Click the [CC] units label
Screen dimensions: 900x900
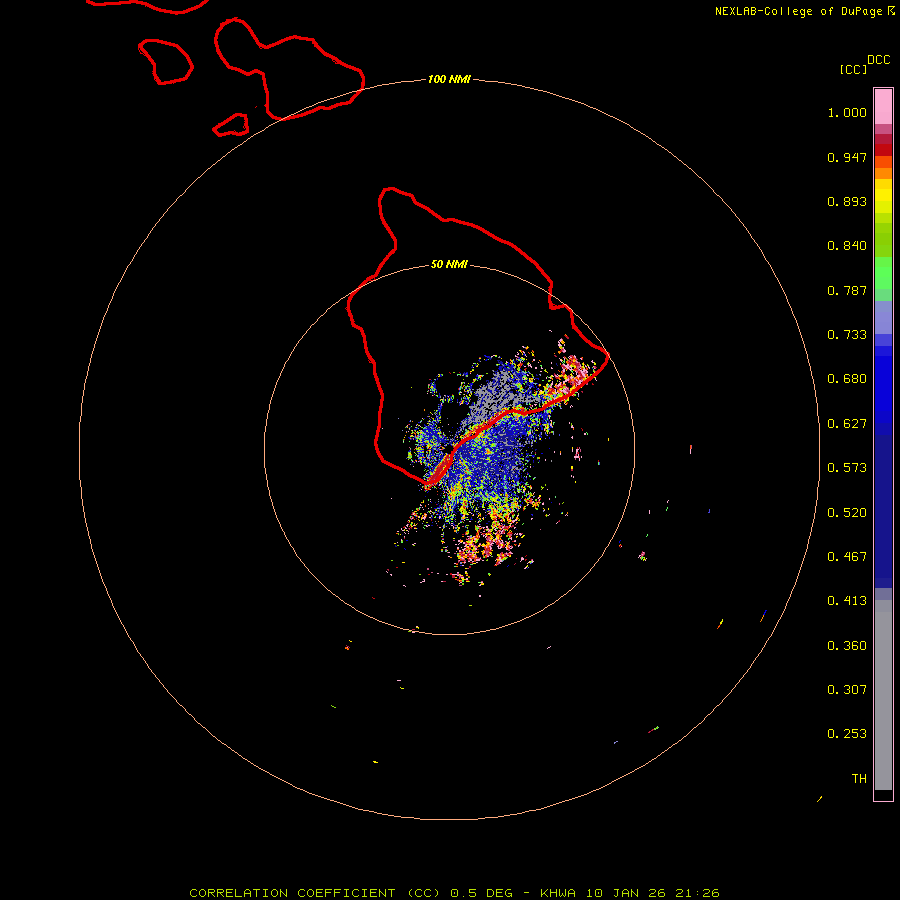pyautogui.click(x=854, y=69)
